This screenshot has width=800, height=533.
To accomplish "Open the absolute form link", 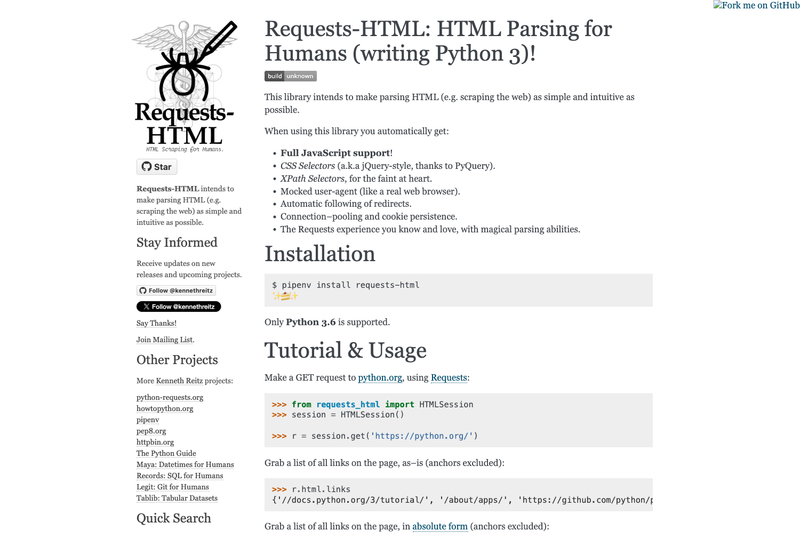I will click(440, 526).
